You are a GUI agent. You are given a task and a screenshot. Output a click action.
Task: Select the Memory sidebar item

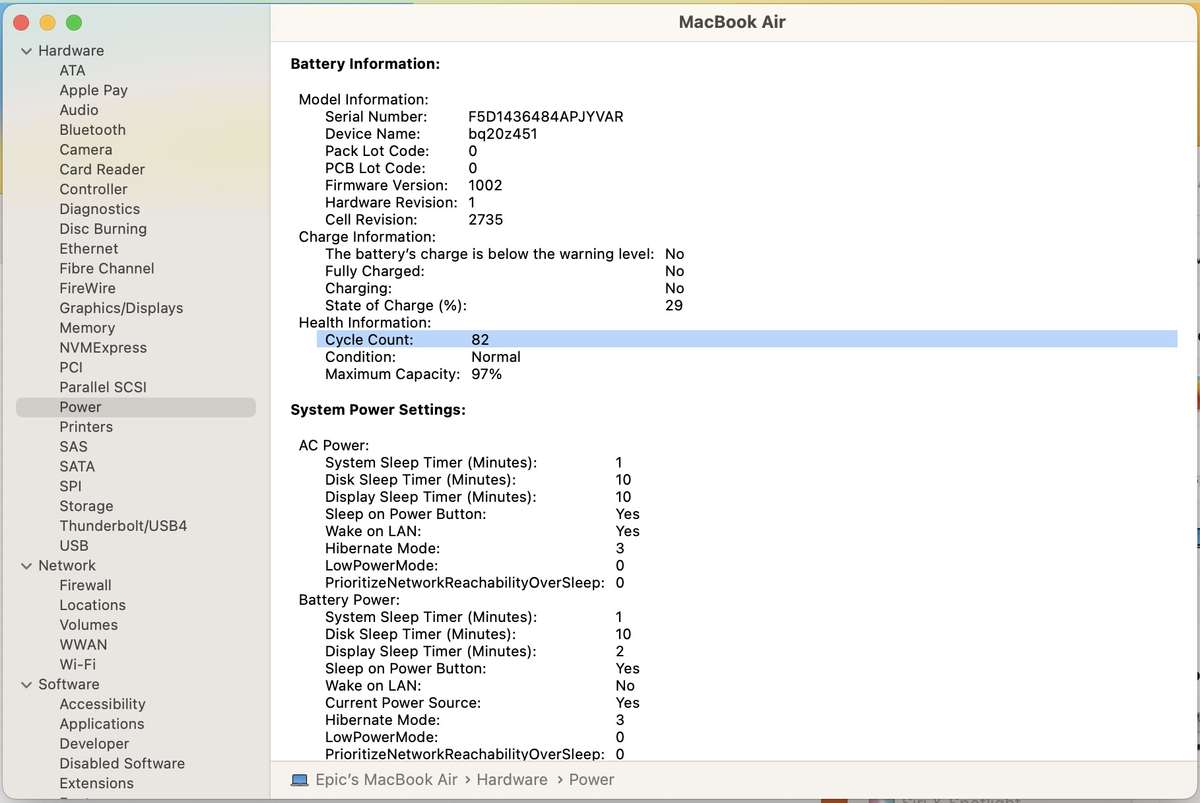87,328
